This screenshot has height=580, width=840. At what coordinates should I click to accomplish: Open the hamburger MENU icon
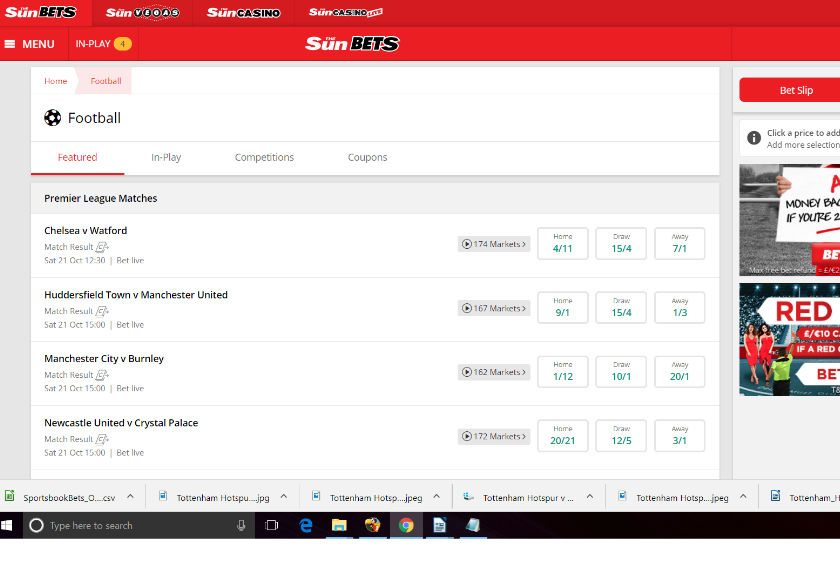tap(13, 44)
